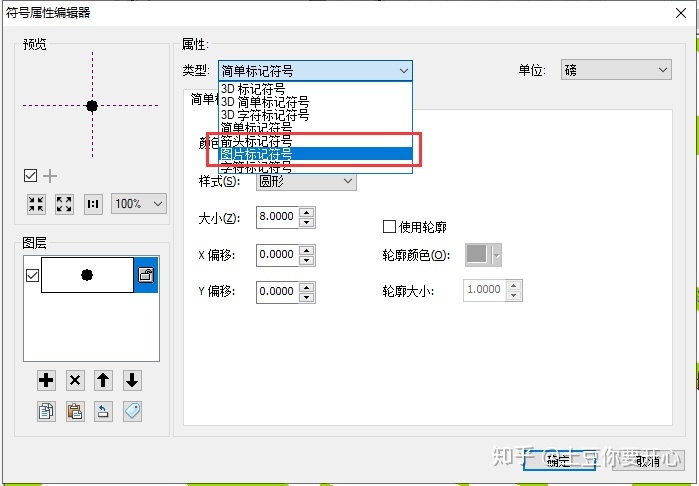The image size is (699, 486).
Task: Click the restore layer icon beside paste
Action: click(x=103, y=411)
